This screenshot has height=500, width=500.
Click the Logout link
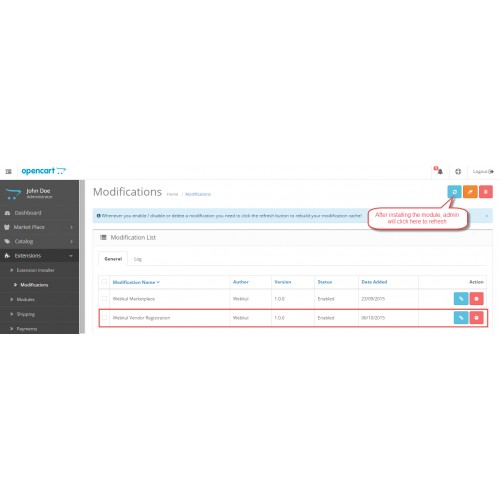[483, 172]
